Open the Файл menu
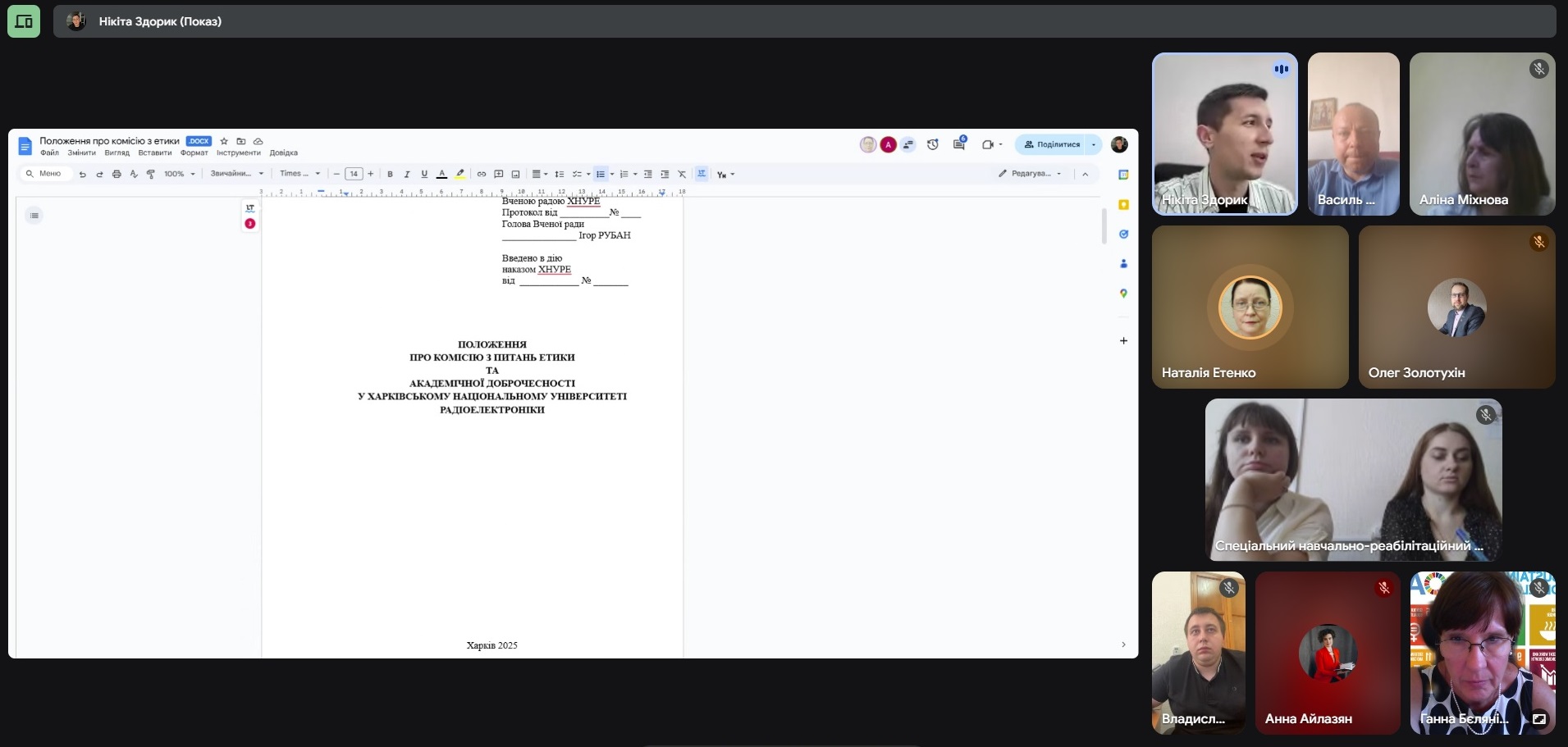 [x=49, y=153]
